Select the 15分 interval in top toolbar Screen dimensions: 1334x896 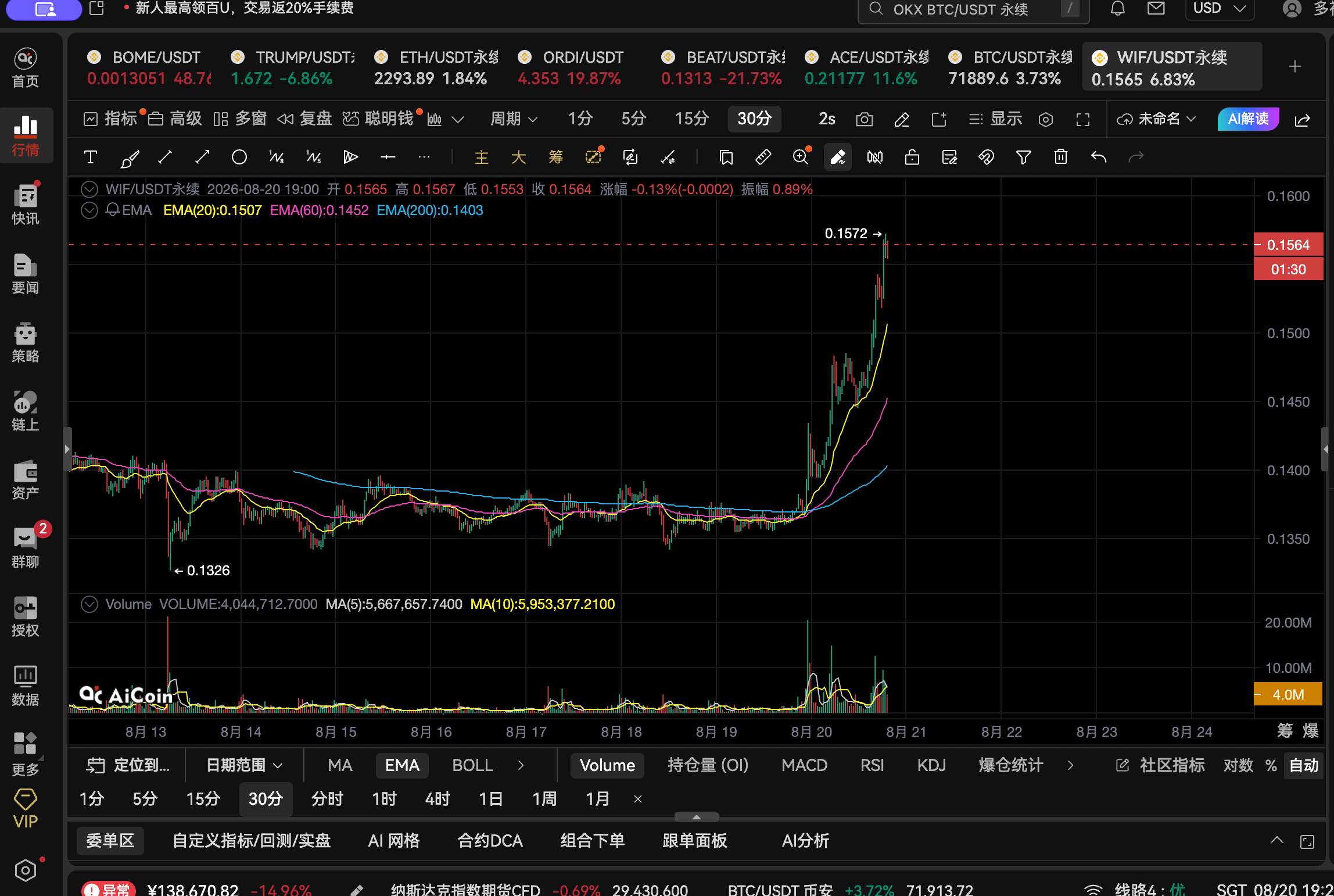click(x=691, y=119)
